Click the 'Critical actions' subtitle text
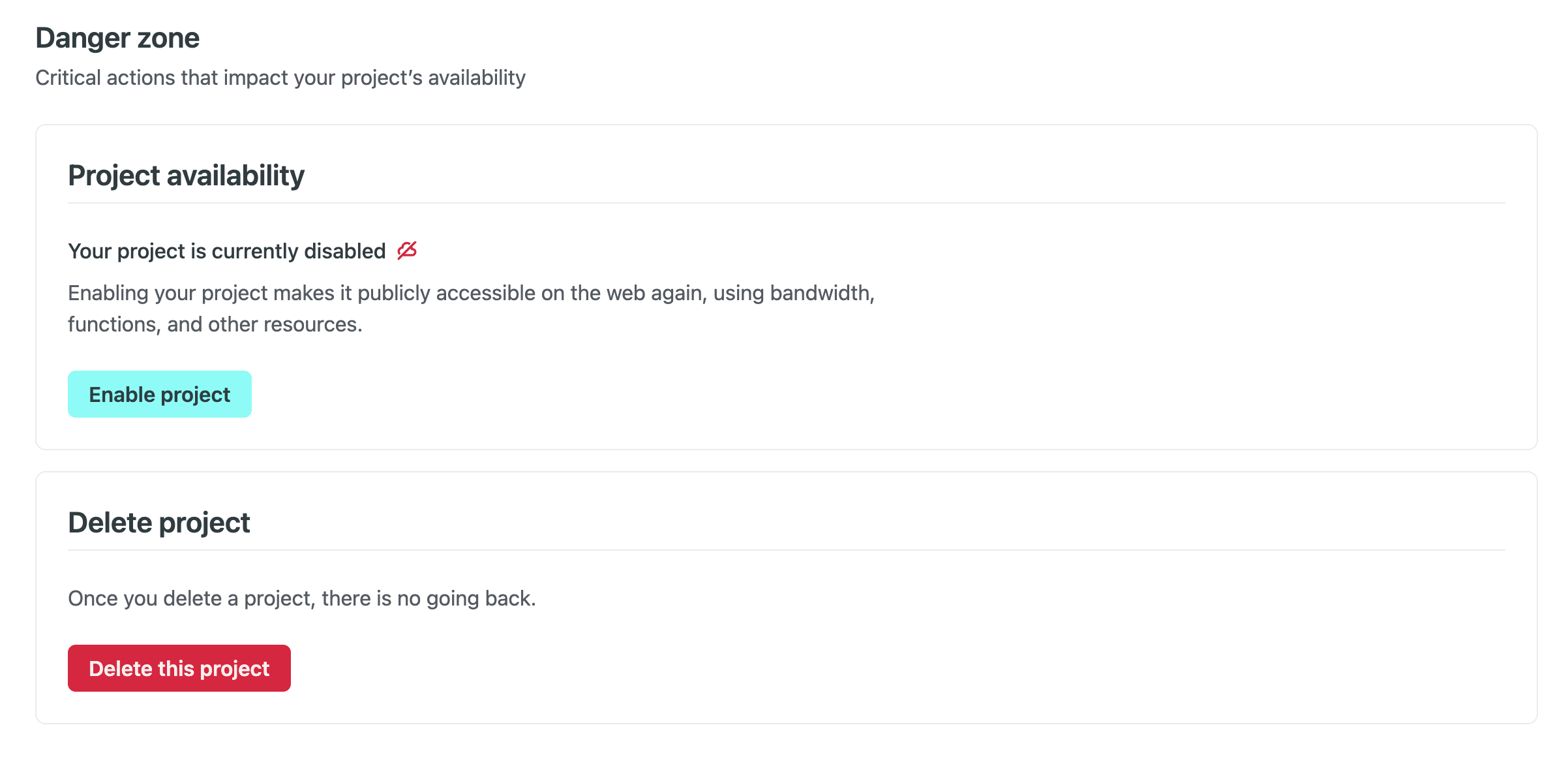 click(280, 78)
